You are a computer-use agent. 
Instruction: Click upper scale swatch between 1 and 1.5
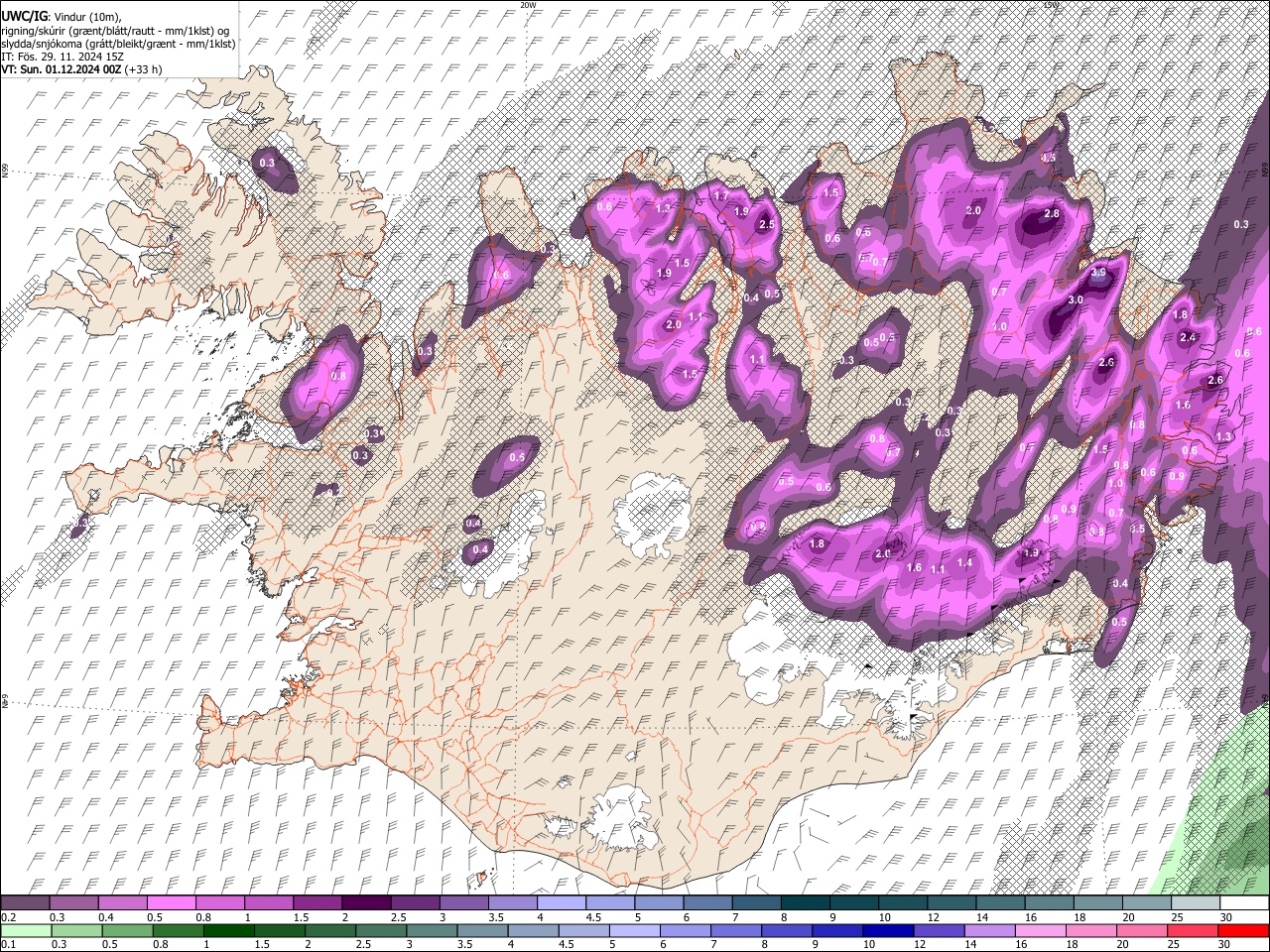coord(268,903)
